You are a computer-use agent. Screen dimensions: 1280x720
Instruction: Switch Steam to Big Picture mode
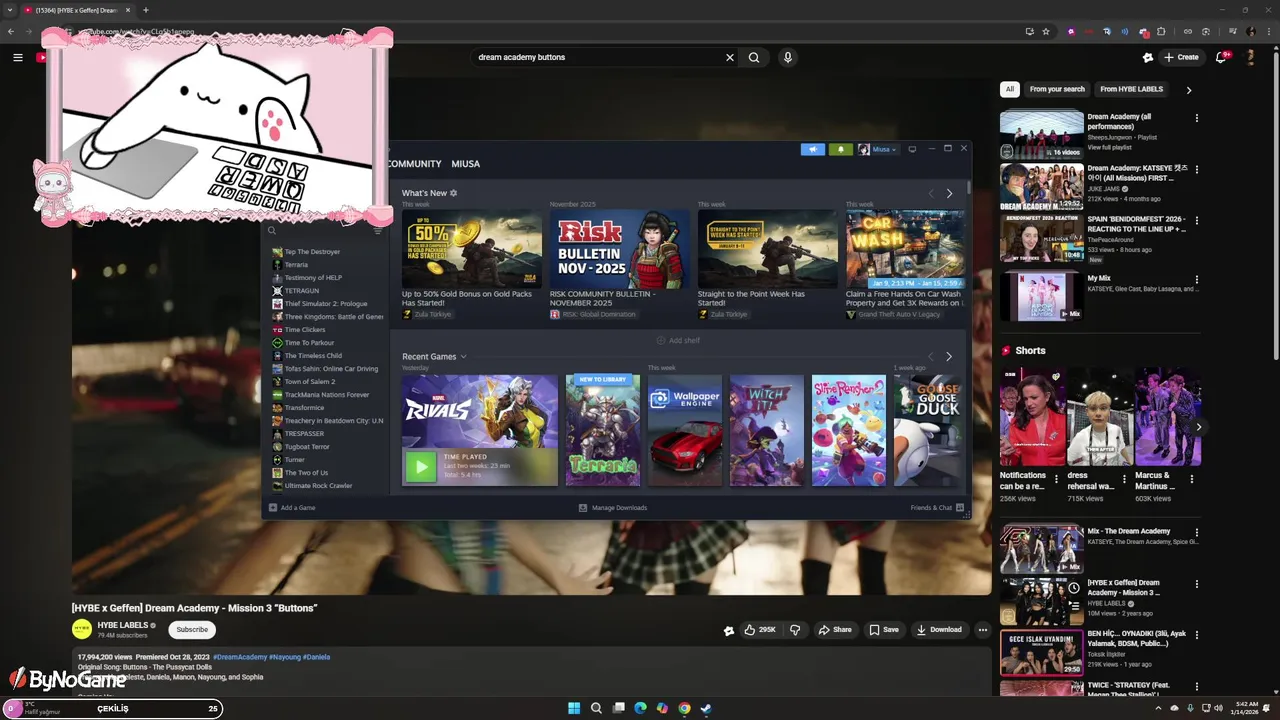[912, 149]
